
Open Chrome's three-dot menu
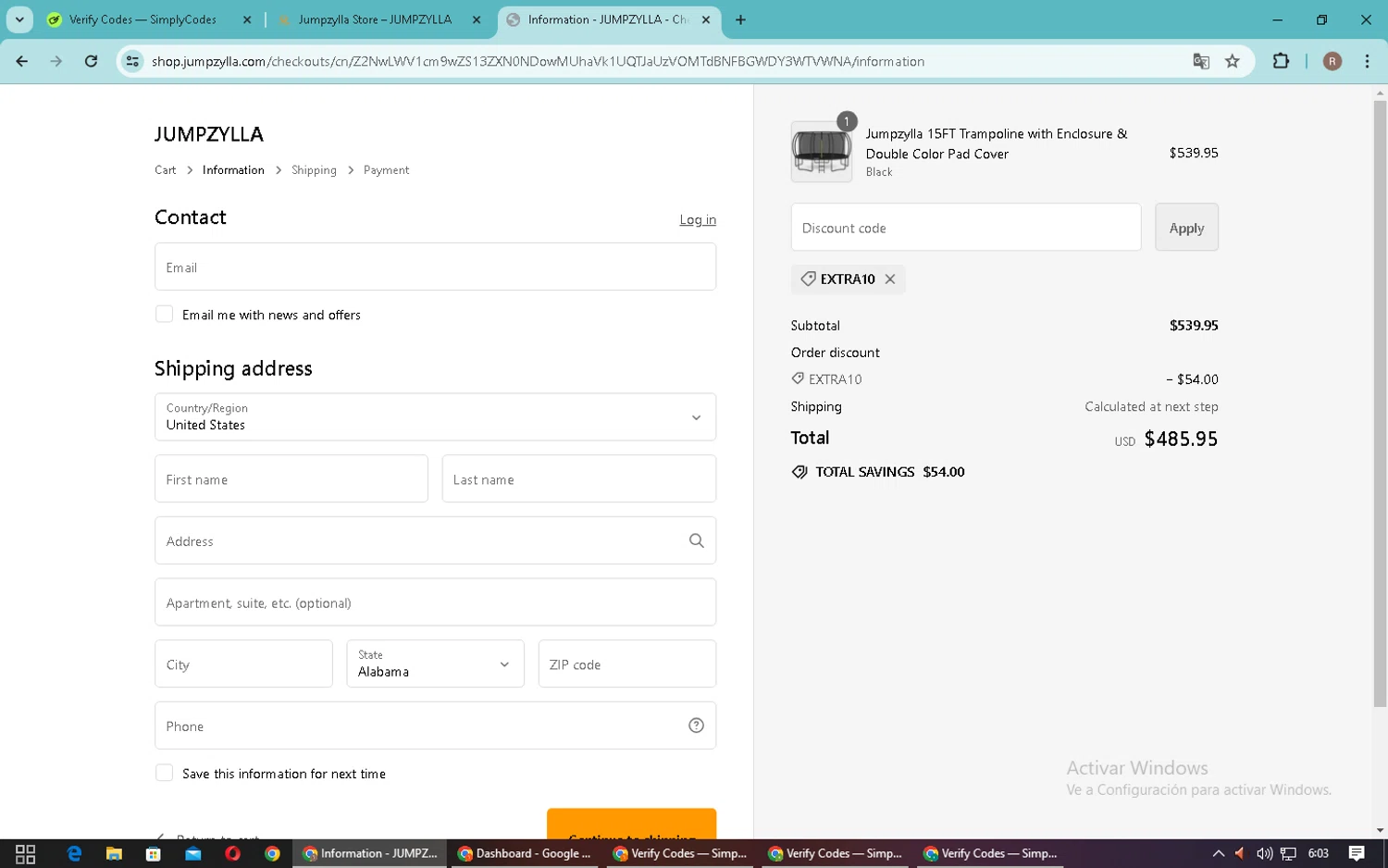click(x=1367, y=61)
